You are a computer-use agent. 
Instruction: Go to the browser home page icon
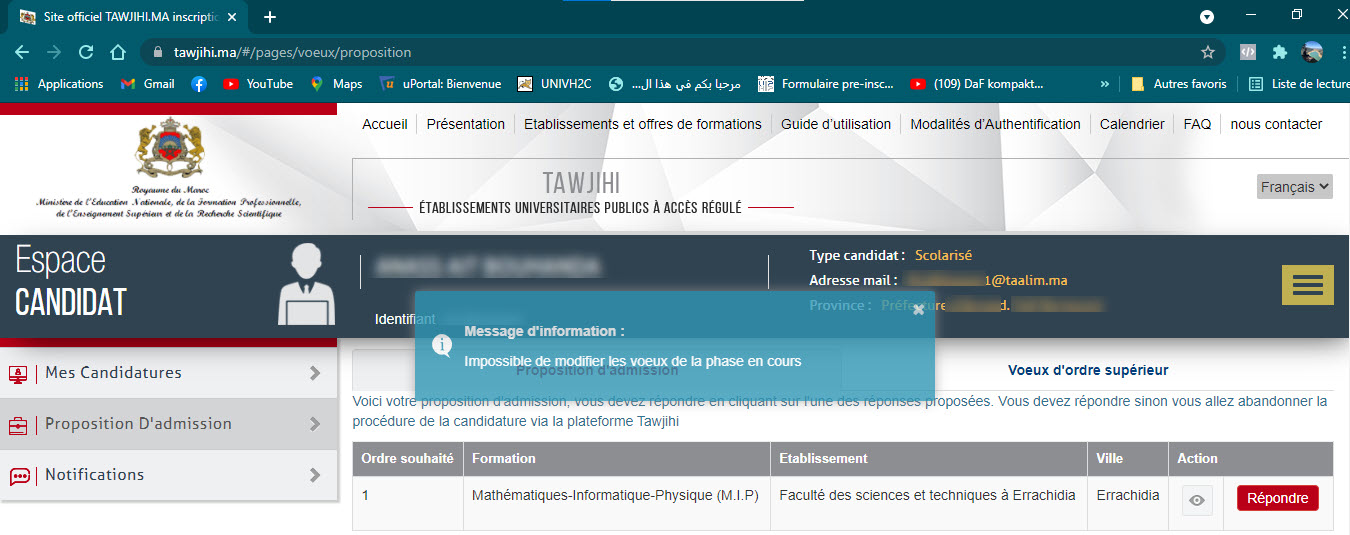tap(118, 52)
